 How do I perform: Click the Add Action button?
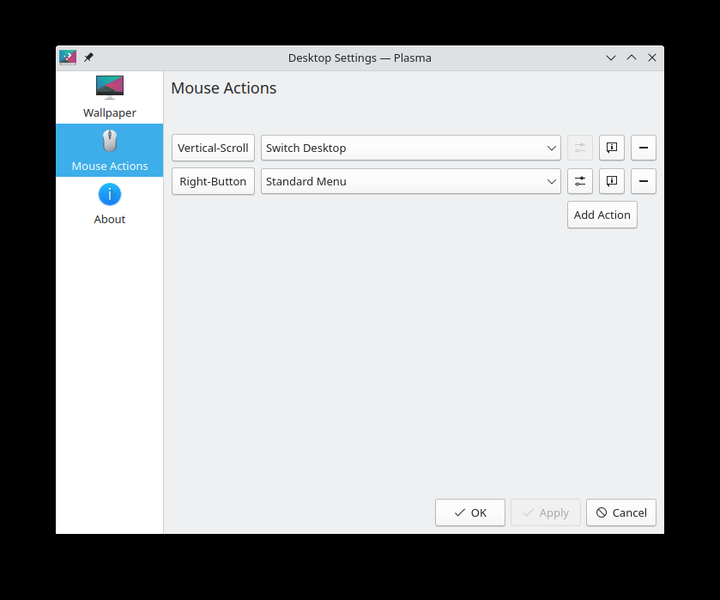(602, 215)
